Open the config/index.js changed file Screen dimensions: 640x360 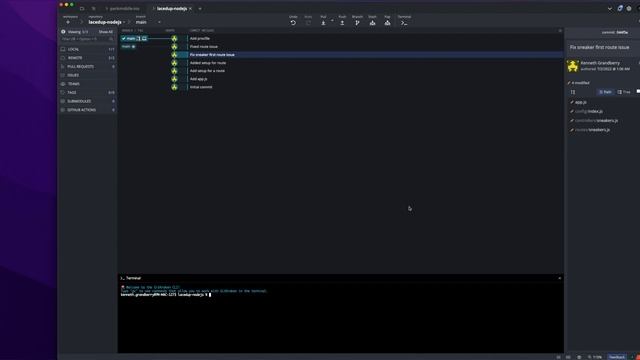[x=588, y=111]
